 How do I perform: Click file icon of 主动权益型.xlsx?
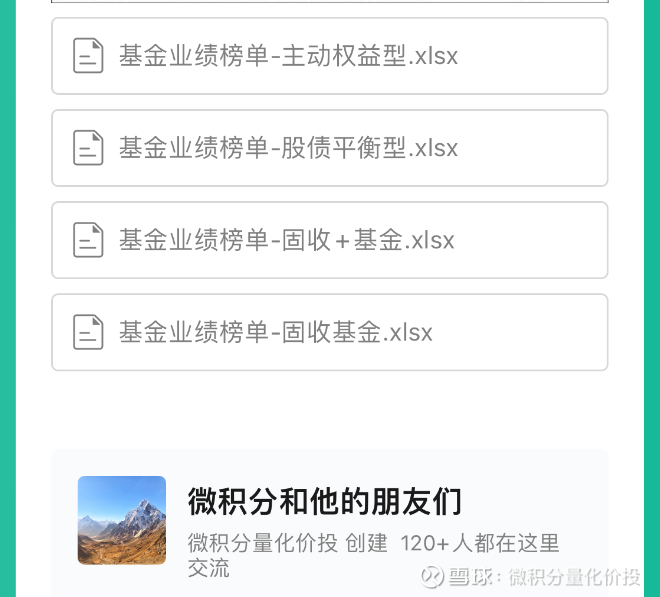(x=88, y=56)
